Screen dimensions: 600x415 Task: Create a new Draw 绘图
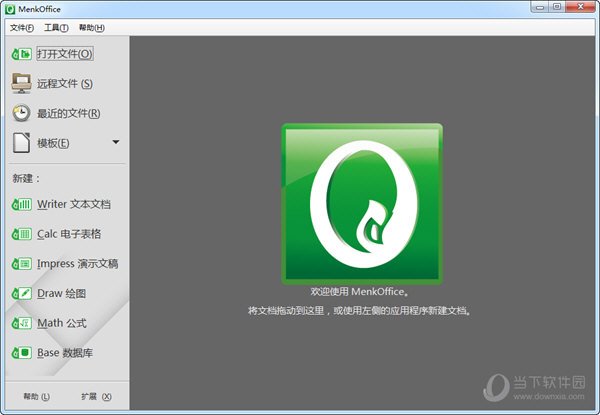point(61,293)
